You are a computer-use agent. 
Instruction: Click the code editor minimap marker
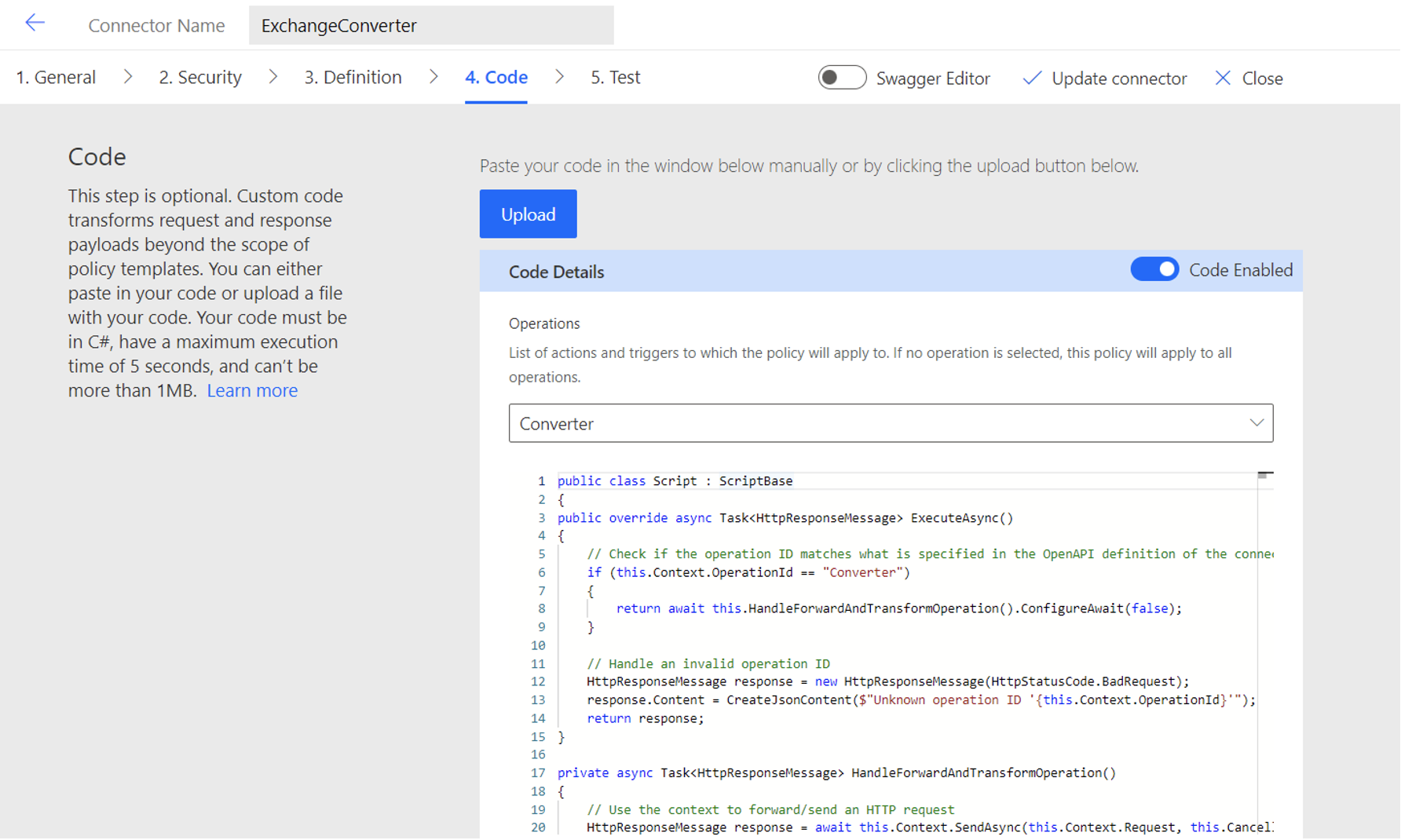(x=1264, y=475)
